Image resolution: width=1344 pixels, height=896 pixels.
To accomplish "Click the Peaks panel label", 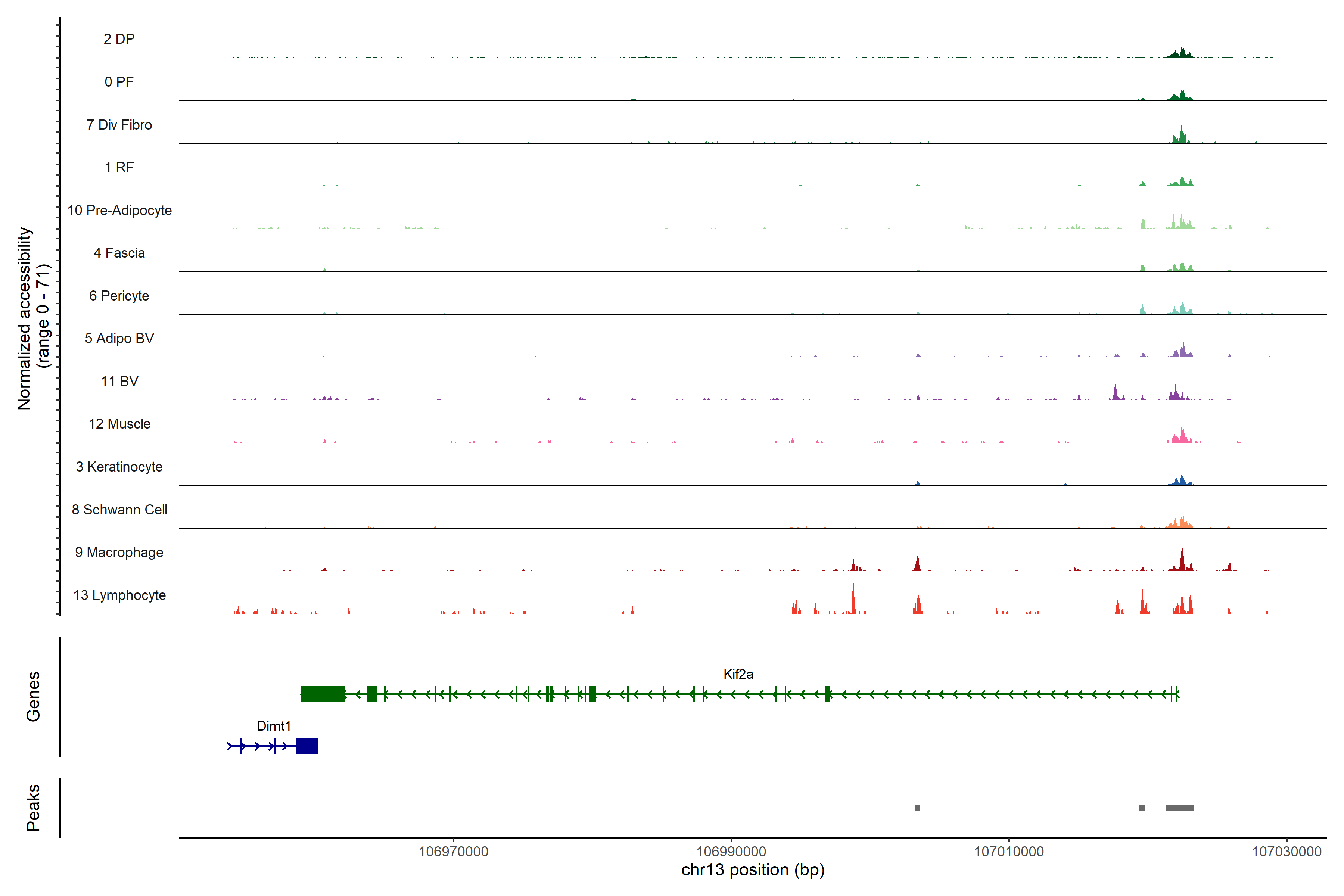I will click(x=33, y=808).
